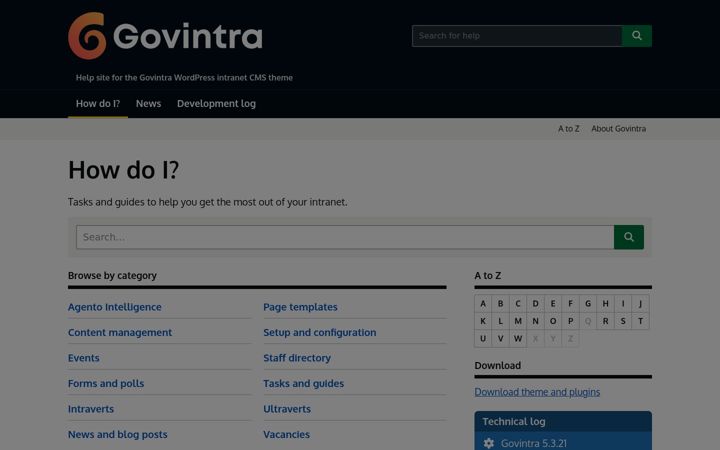Click the Technical log panel heading
Viewport: 720px width, 450px height.
coord(514,422)
